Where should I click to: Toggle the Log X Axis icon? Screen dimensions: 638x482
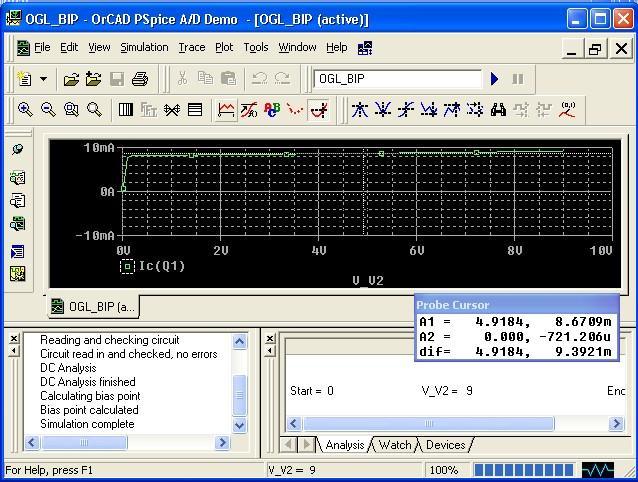tap(126, 110)
